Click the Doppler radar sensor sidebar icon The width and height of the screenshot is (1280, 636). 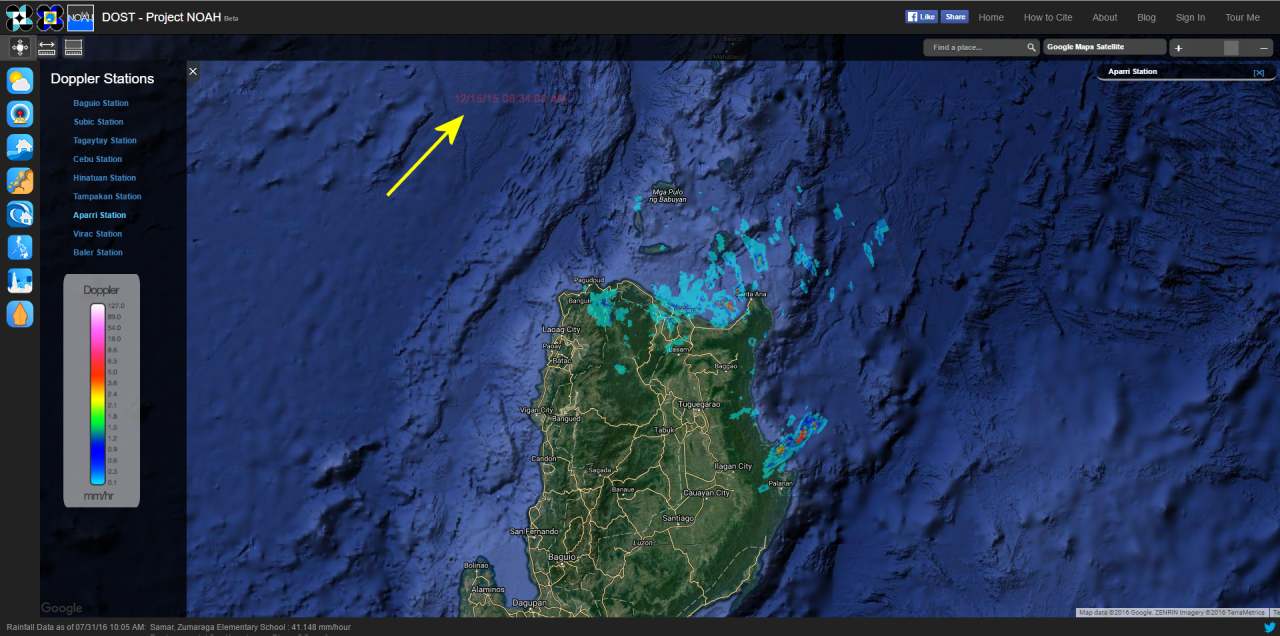coord(20,114)
